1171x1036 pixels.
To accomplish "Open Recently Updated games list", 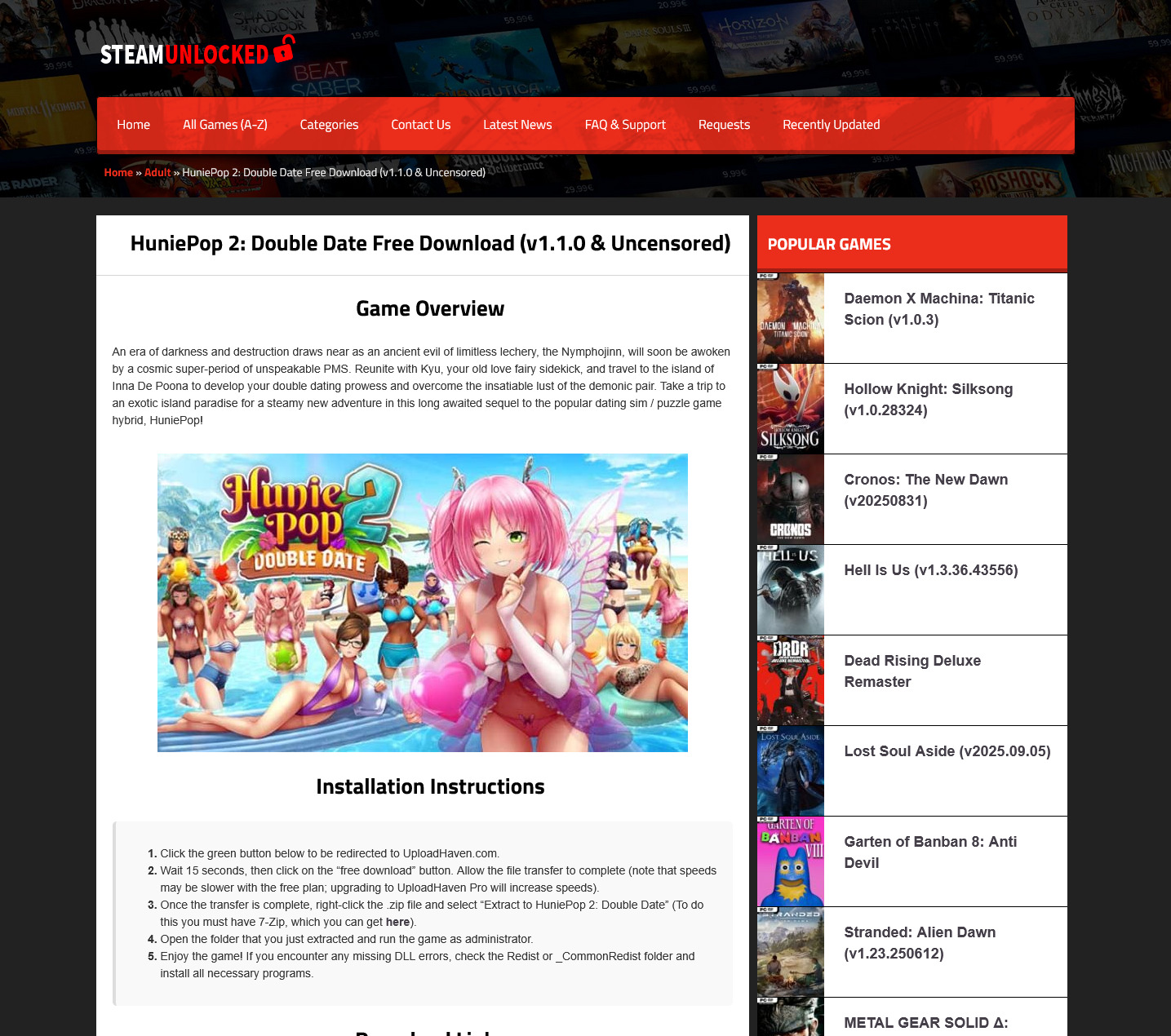I will (x=831, y=125).
